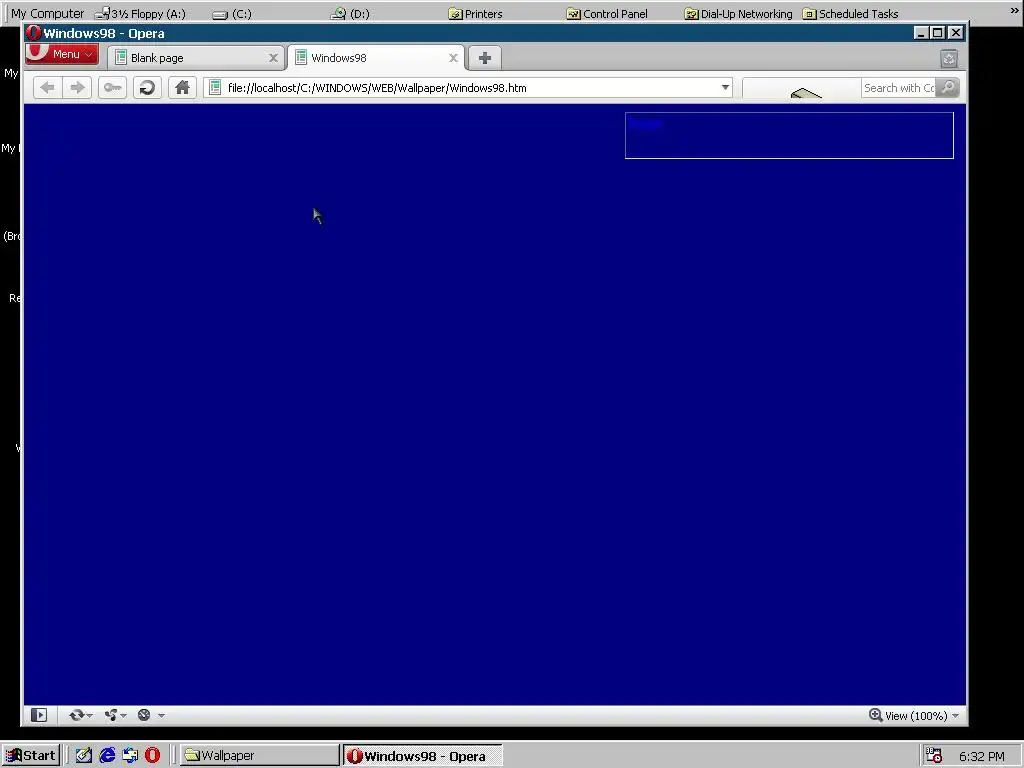Screen dimensions: 1024x768
Task: Expand the Opera Link dropdown arrow
Action: 89,716
